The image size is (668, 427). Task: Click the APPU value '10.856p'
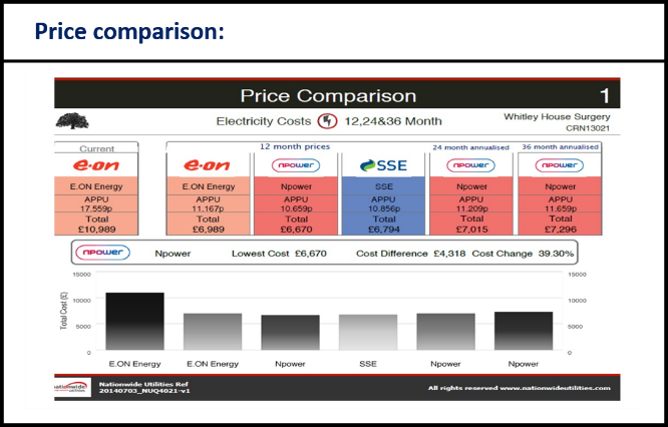383,208
